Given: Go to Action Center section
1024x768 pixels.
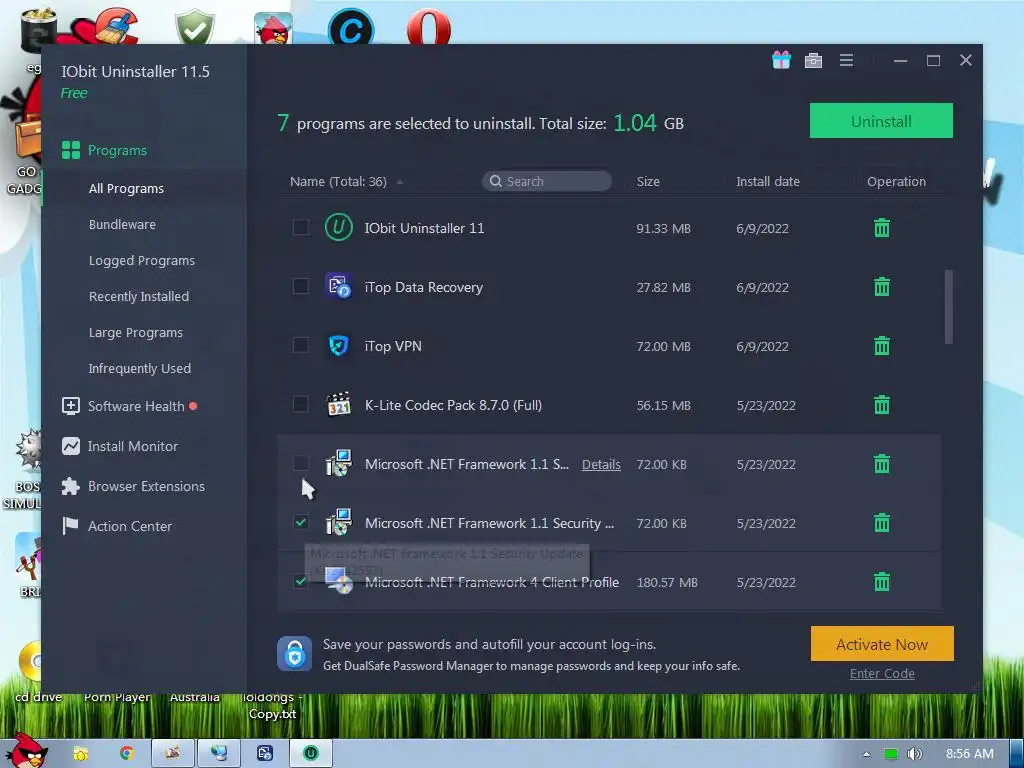Looking at the screenshot, I should pos(130,526).
